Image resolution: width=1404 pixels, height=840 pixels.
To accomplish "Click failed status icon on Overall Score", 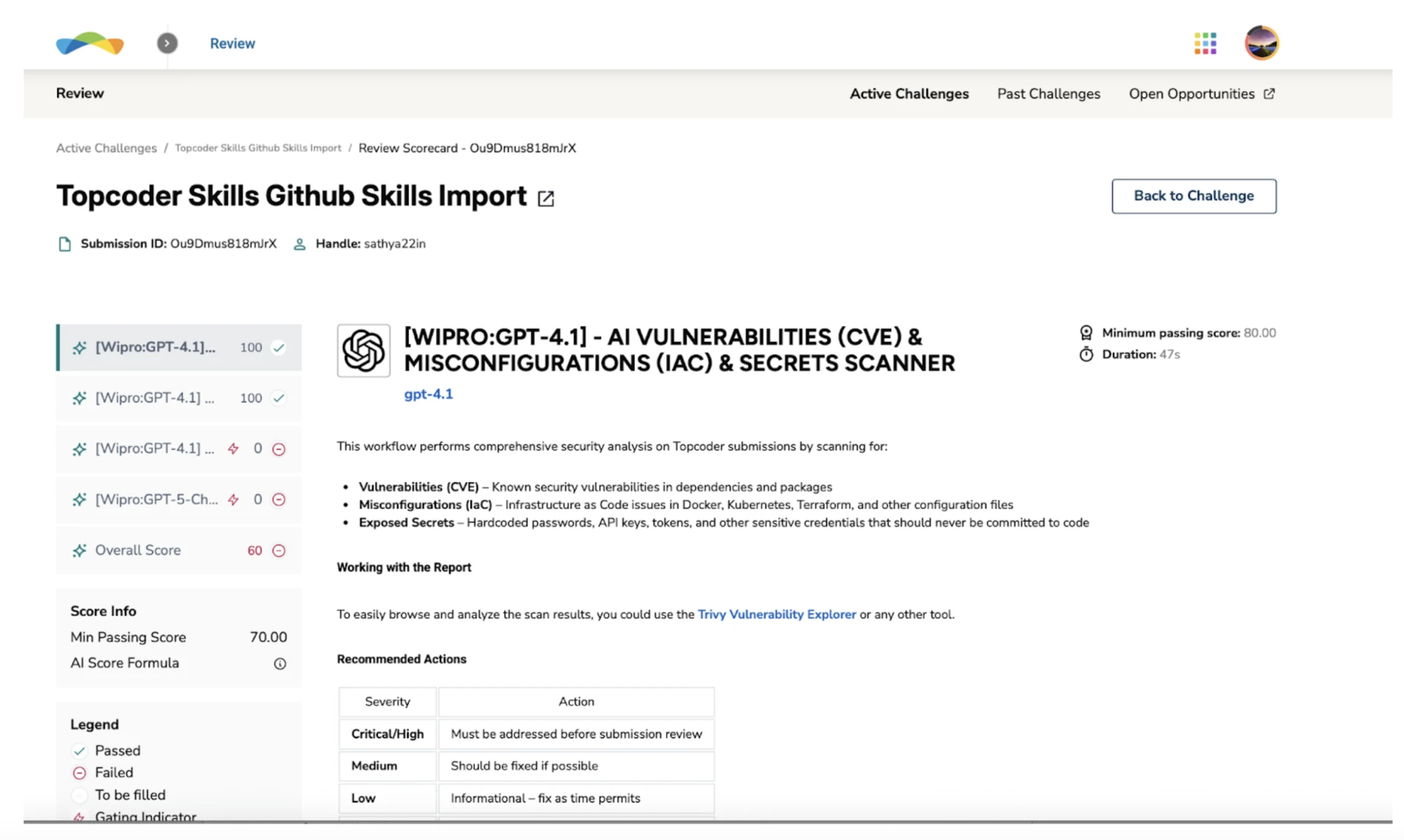I will [x=279, y=550].
